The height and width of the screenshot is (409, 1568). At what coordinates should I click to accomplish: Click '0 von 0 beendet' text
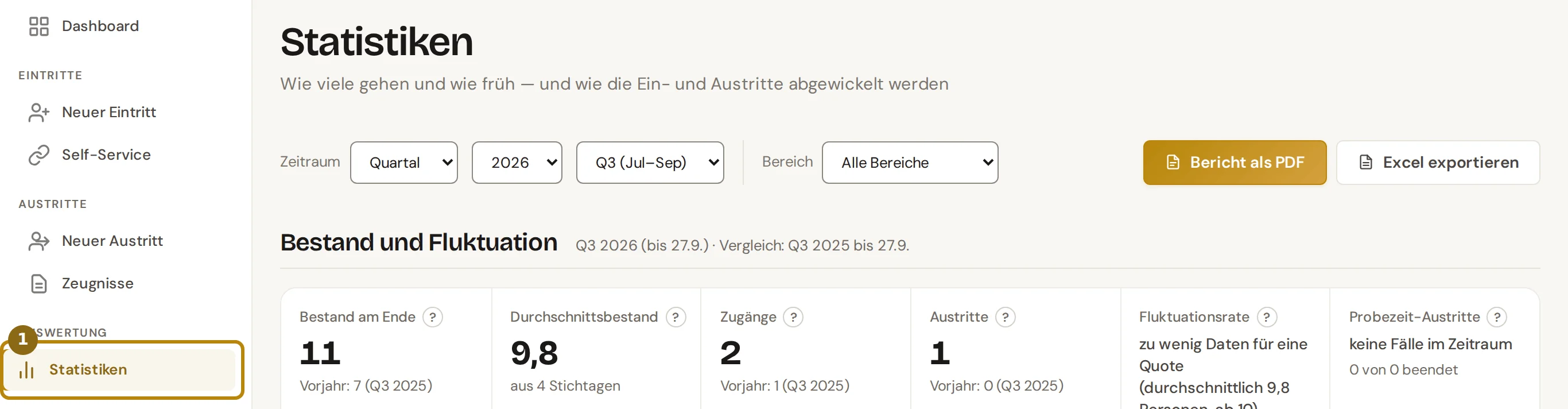[1403, 370]
